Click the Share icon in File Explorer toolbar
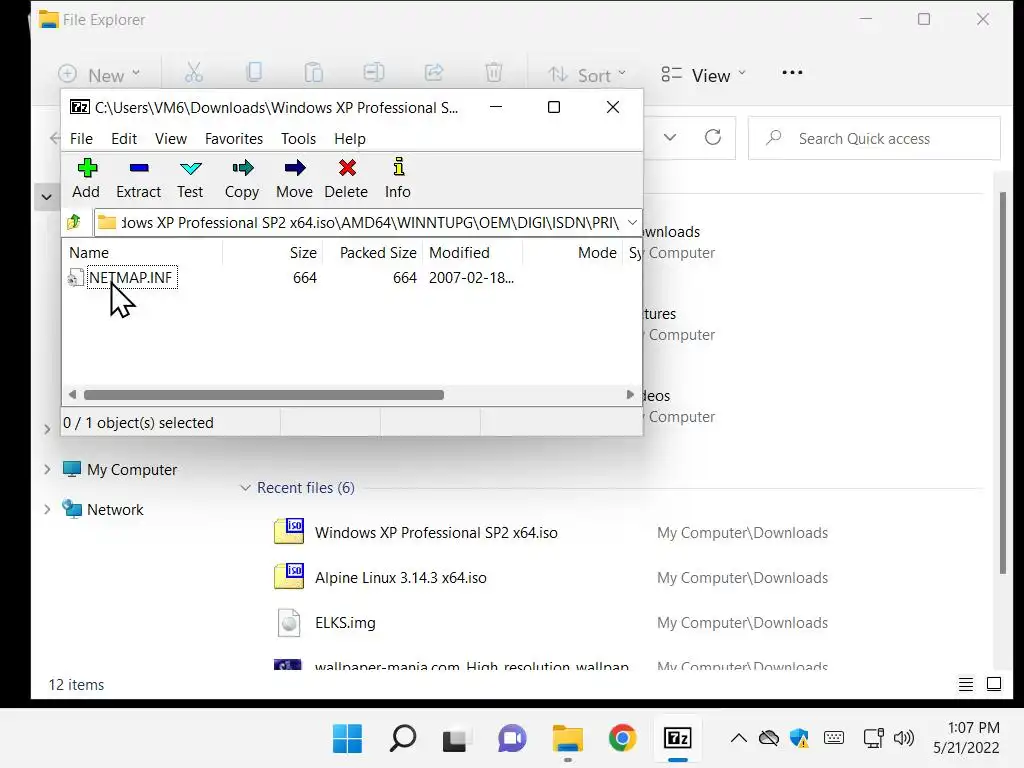 pos(434,73)
